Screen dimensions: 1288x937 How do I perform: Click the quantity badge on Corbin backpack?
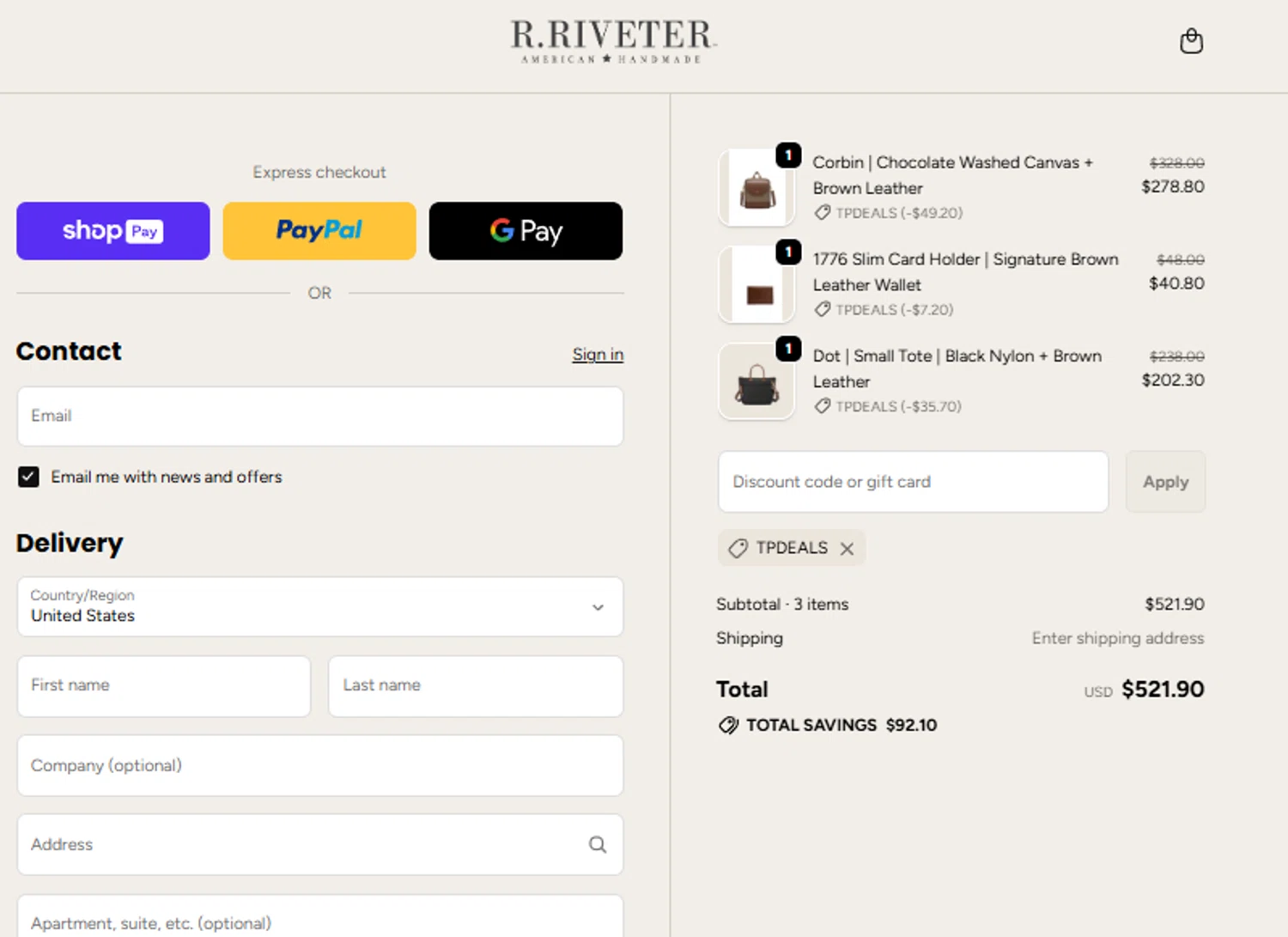[x=788, y=155]
